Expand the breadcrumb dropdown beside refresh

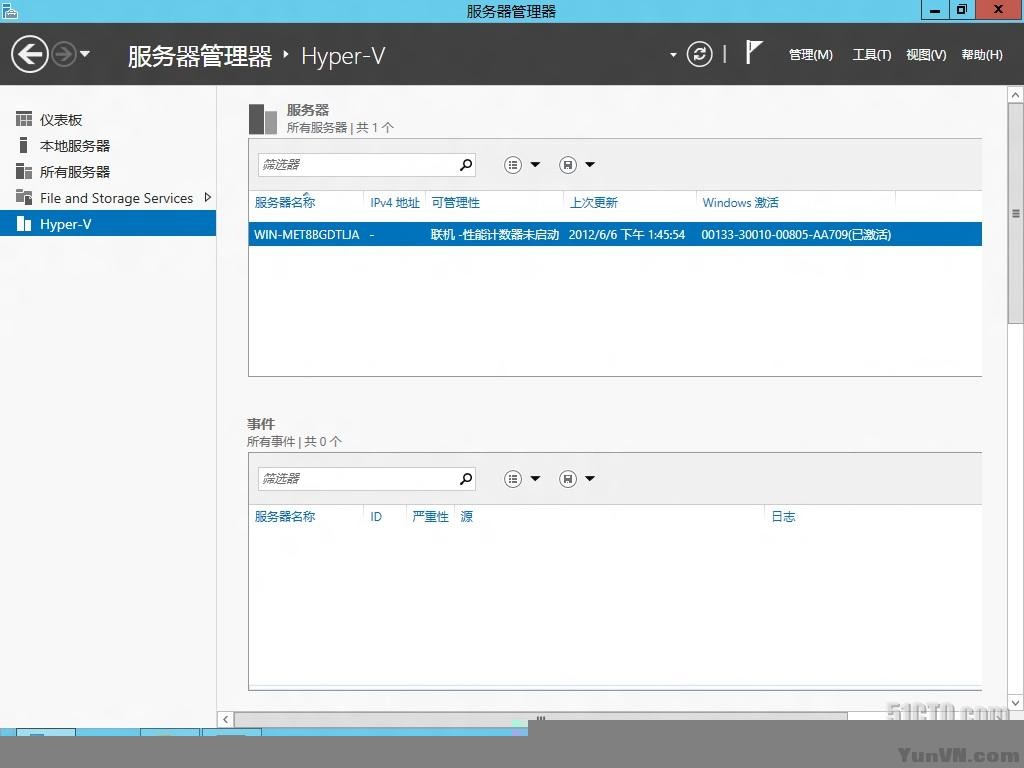click(x=673, y=55)
